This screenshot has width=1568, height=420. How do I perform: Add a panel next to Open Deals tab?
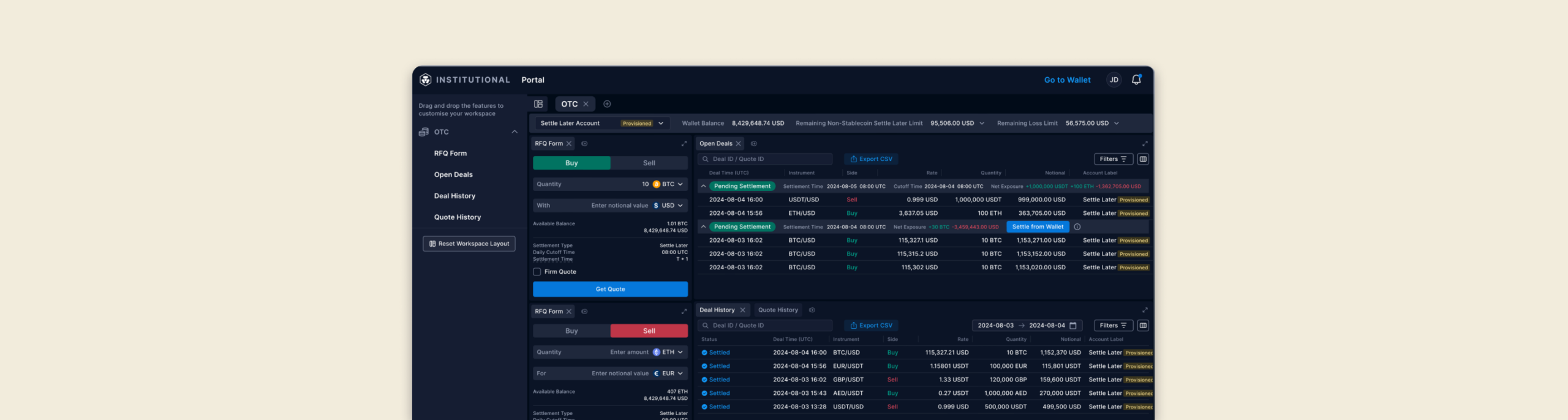point(754,144)
